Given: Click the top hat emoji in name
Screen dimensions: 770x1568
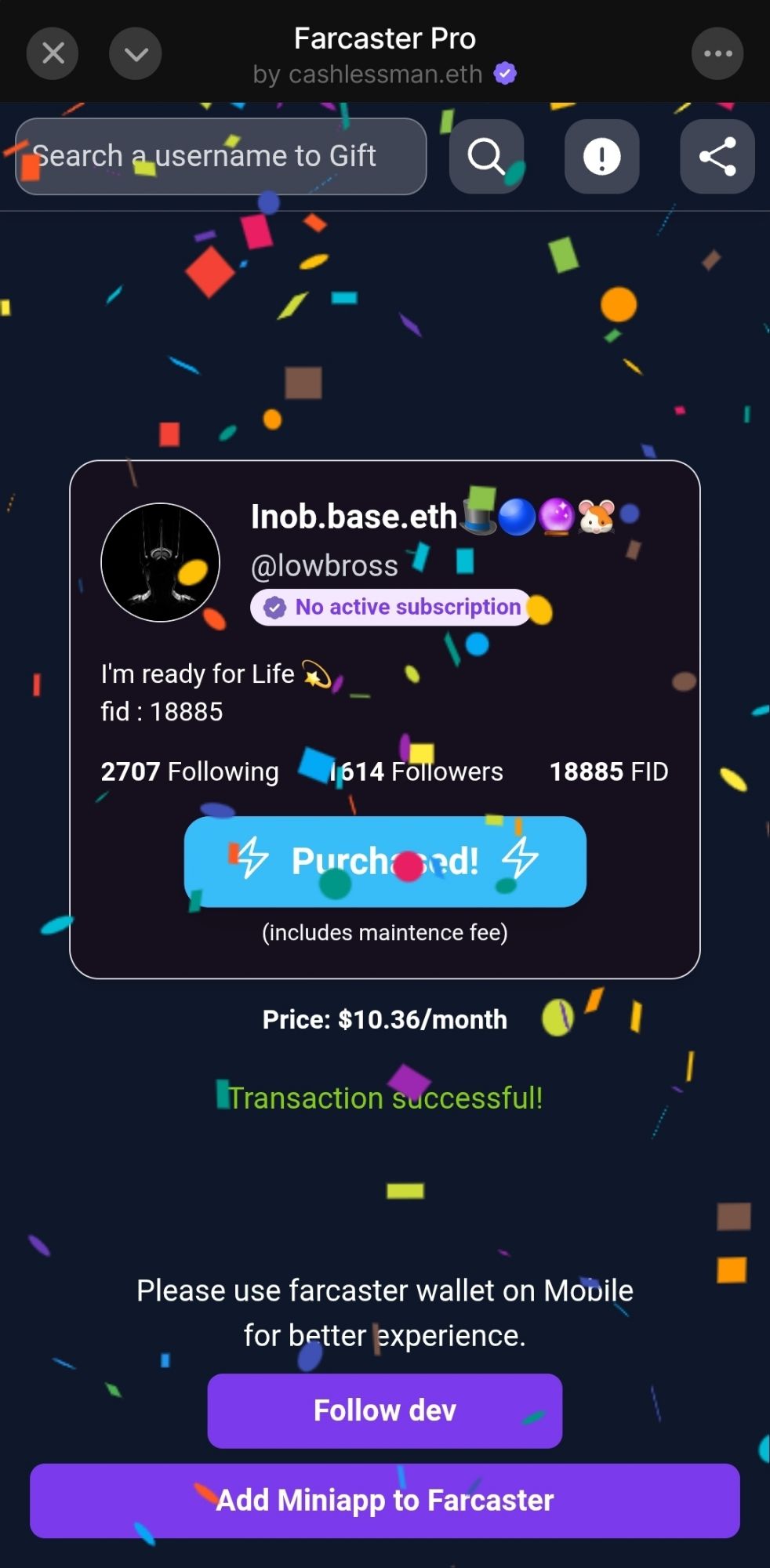Looking at the screenshot, I should tap(478, 517).
